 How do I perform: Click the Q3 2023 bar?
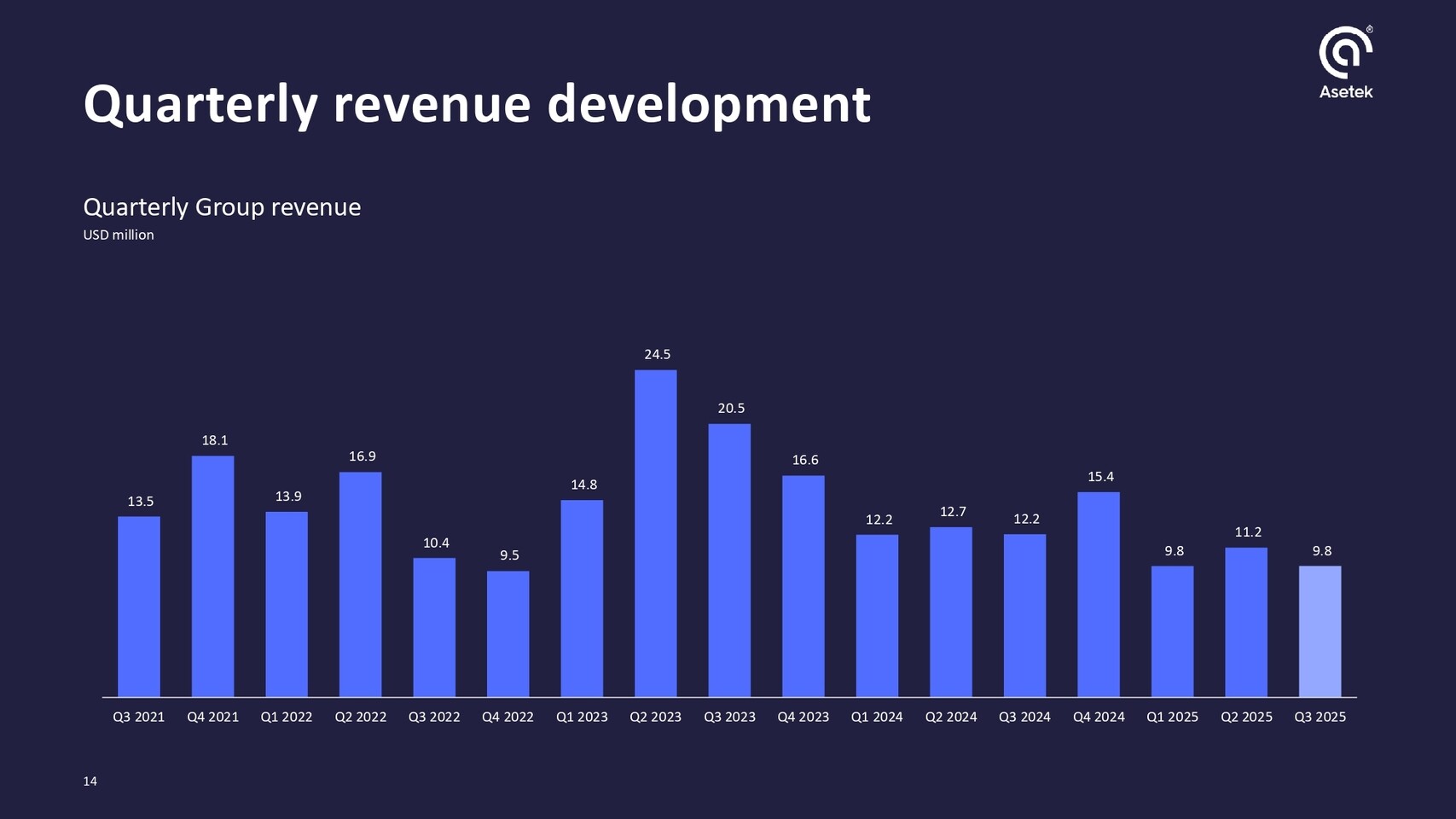tap(729, 561)
